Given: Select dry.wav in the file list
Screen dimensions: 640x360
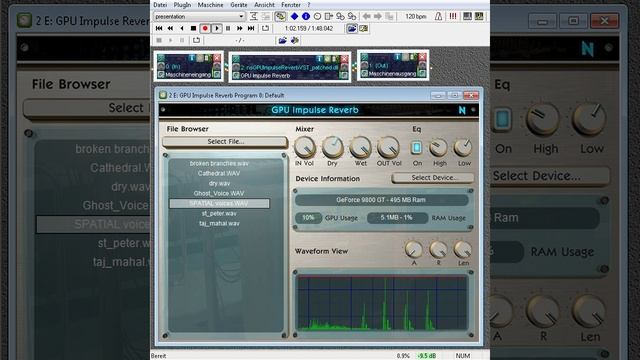Looking at the screenshot, I should tap(219, 183).
